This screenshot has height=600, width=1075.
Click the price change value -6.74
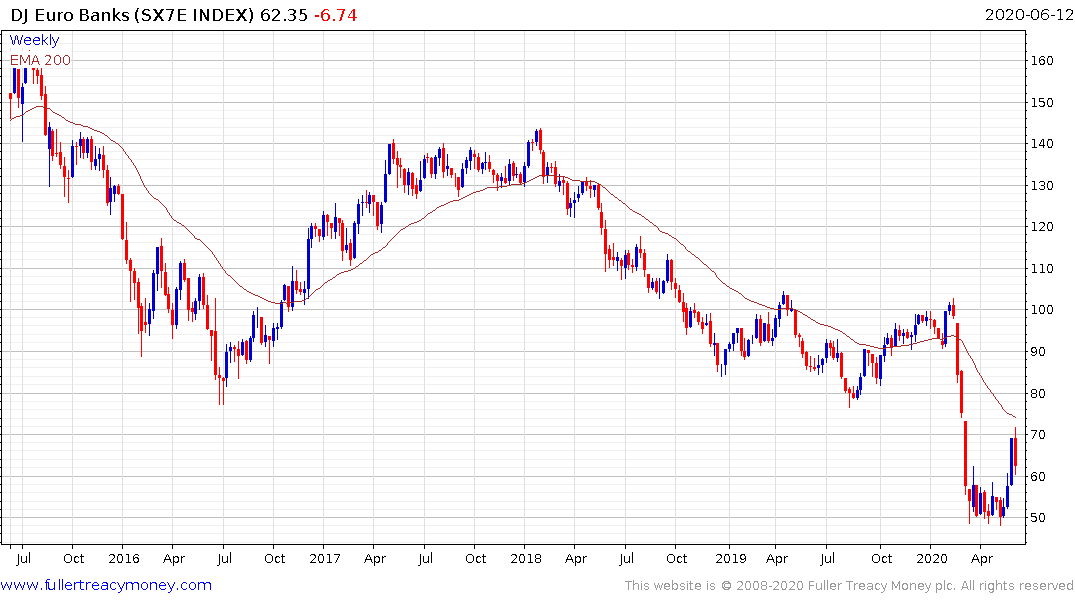pyautogui.click(x=335, y=14)
